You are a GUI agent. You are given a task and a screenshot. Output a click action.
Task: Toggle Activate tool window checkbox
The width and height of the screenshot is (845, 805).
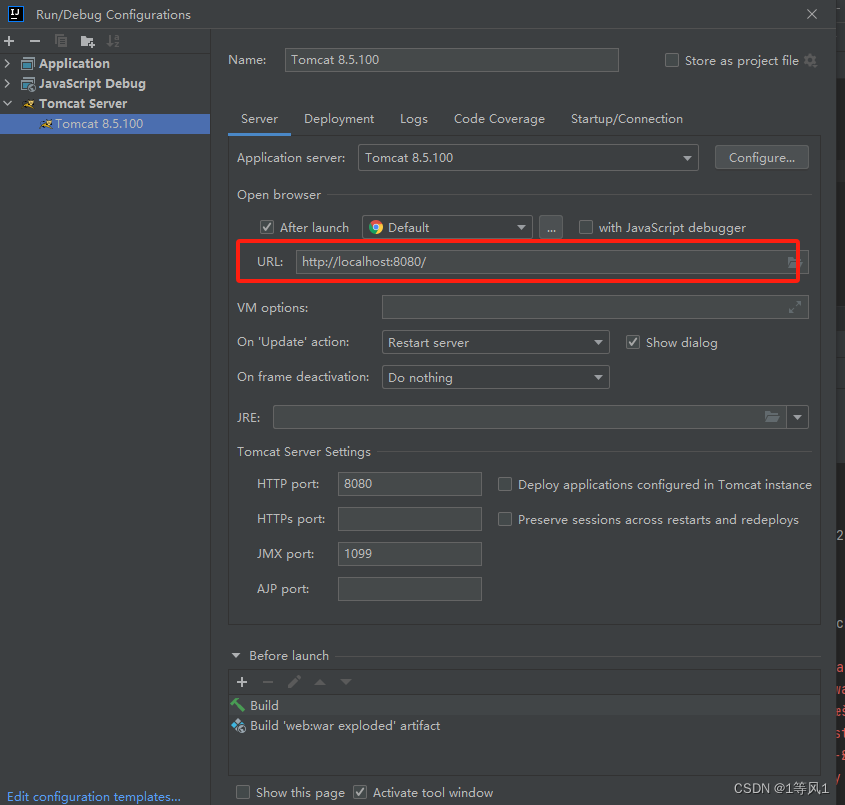pos(360,792)
